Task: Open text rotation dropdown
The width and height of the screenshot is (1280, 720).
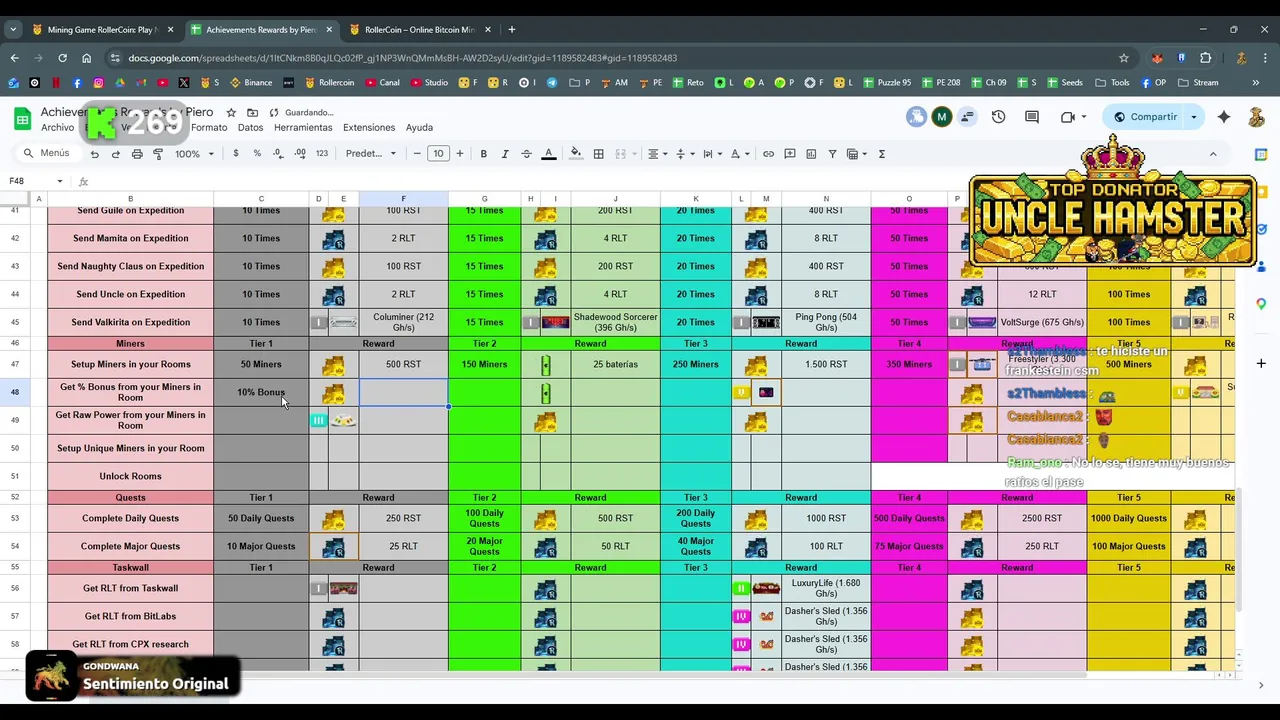Action: [x=739, y=154]
